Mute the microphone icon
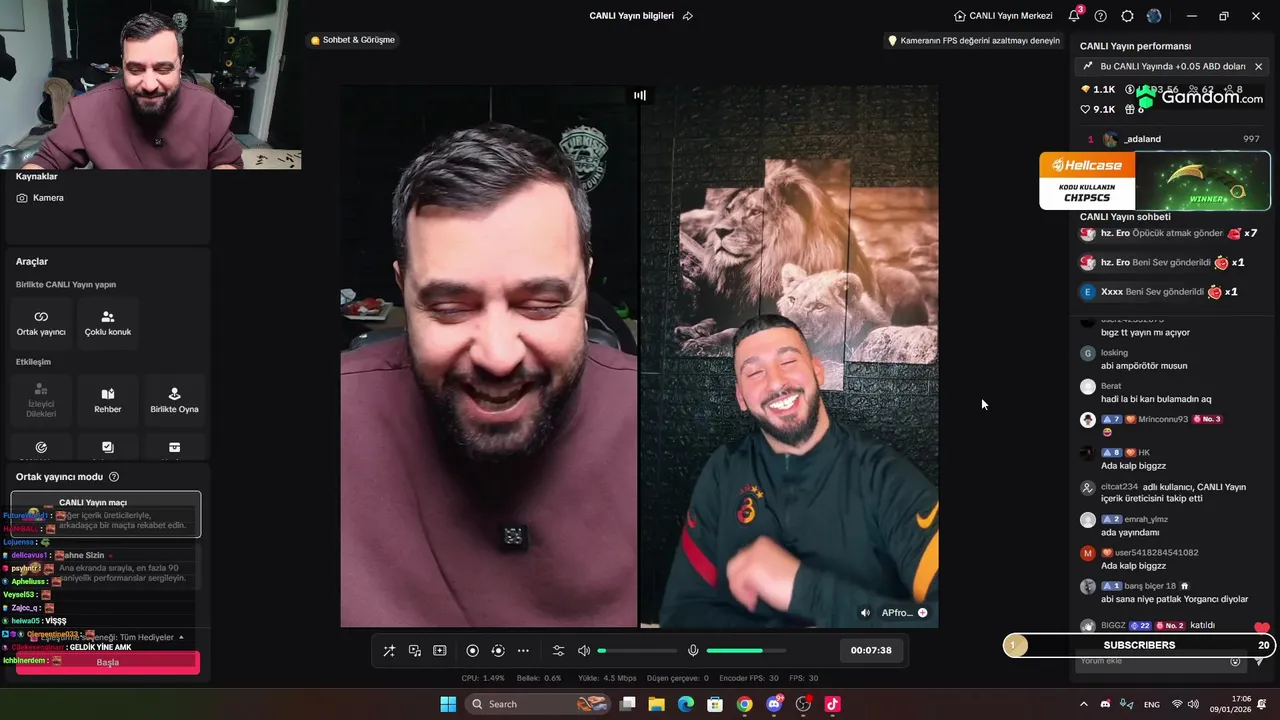The height and width of the screenshot is (720, 1280). click(x=693, y=650)
